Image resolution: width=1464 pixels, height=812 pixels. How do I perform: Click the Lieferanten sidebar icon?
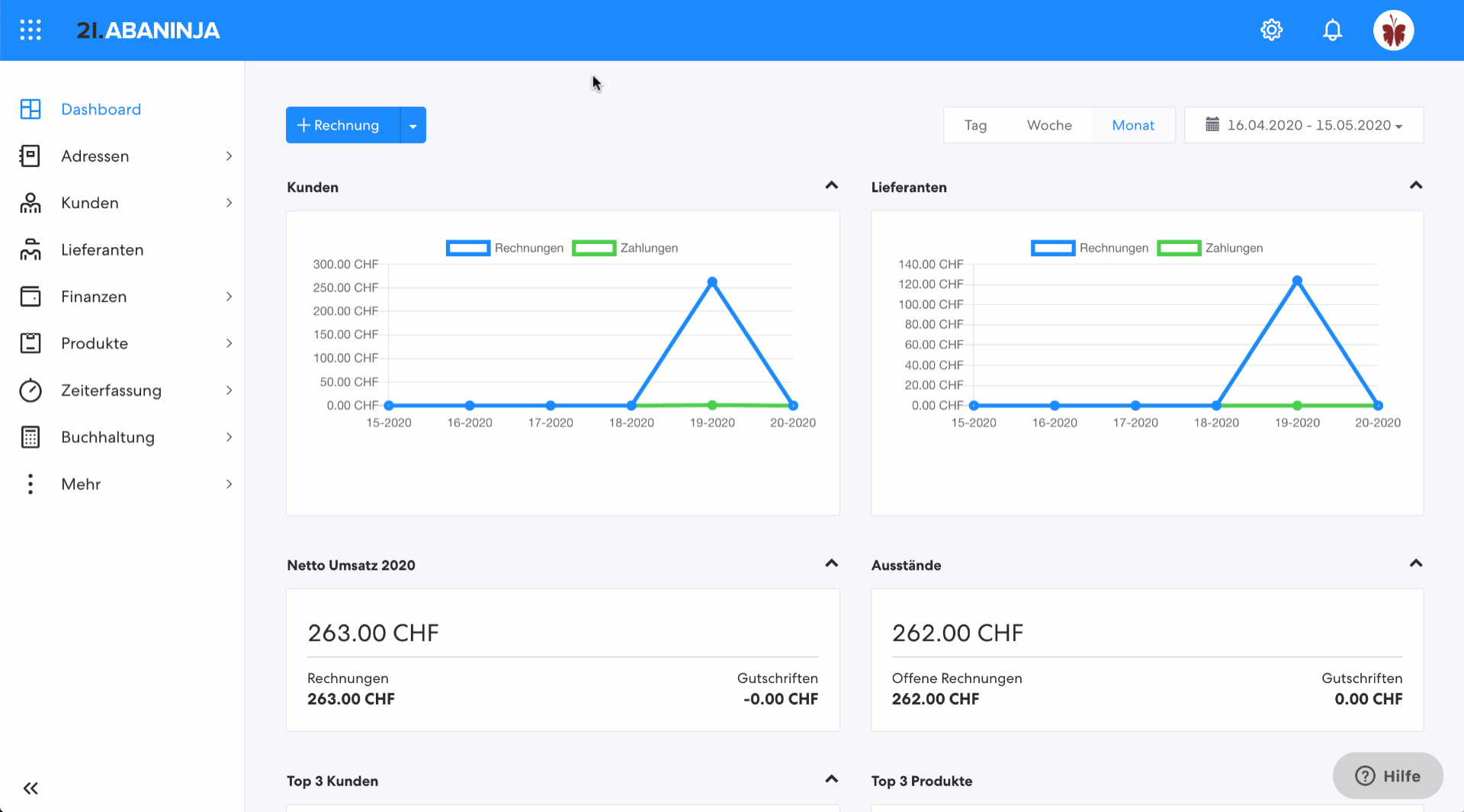pyautogui.click(x=30, y=250)
